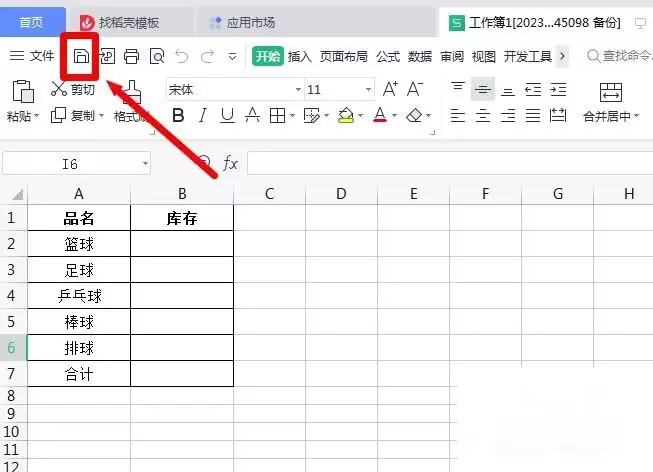Toggle Bold formatting
The height and width of the screenshot is (472, 653).
point(178,115)
